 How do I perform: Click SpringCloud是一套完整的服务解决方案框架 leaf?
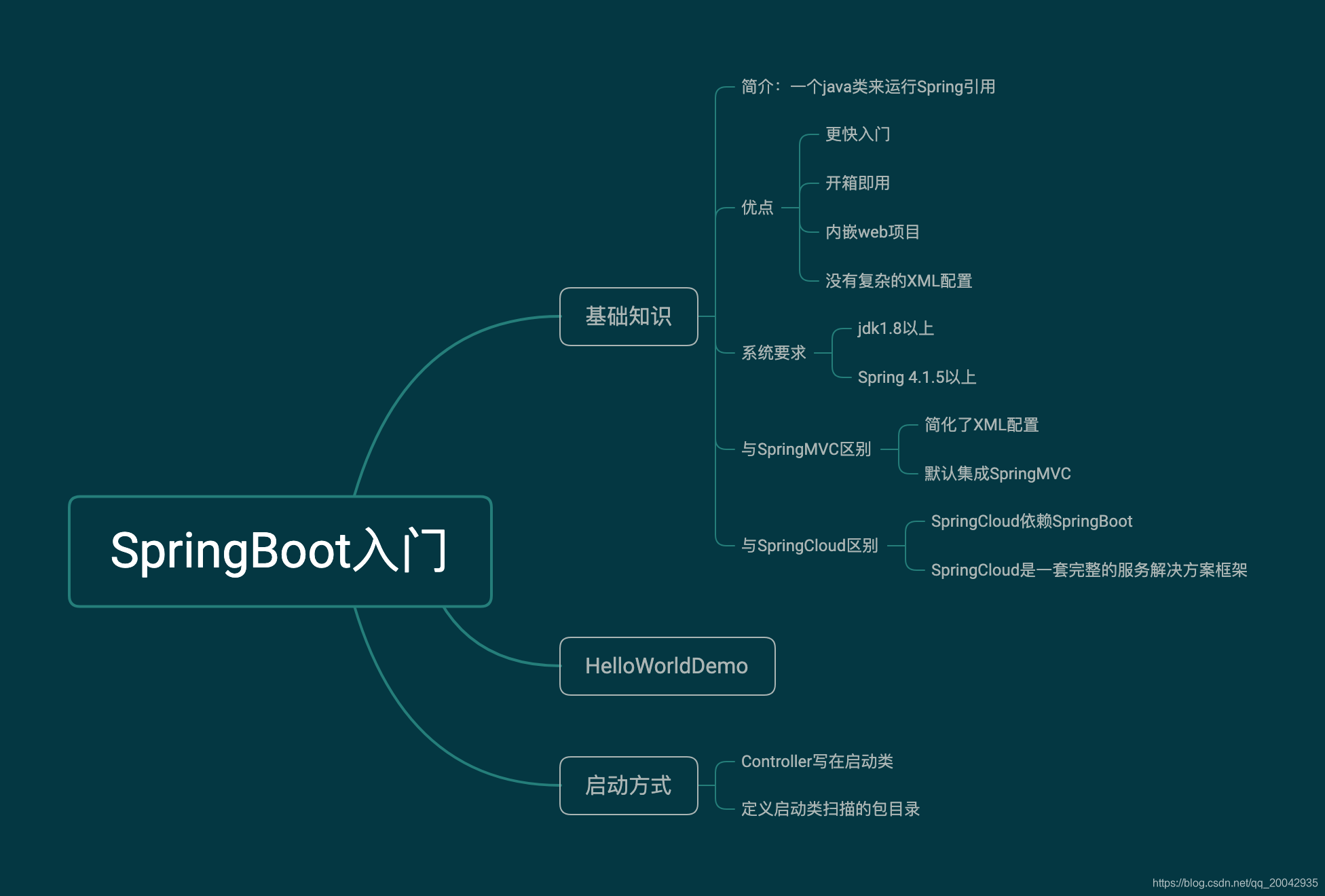click(x=1089, y=570)
